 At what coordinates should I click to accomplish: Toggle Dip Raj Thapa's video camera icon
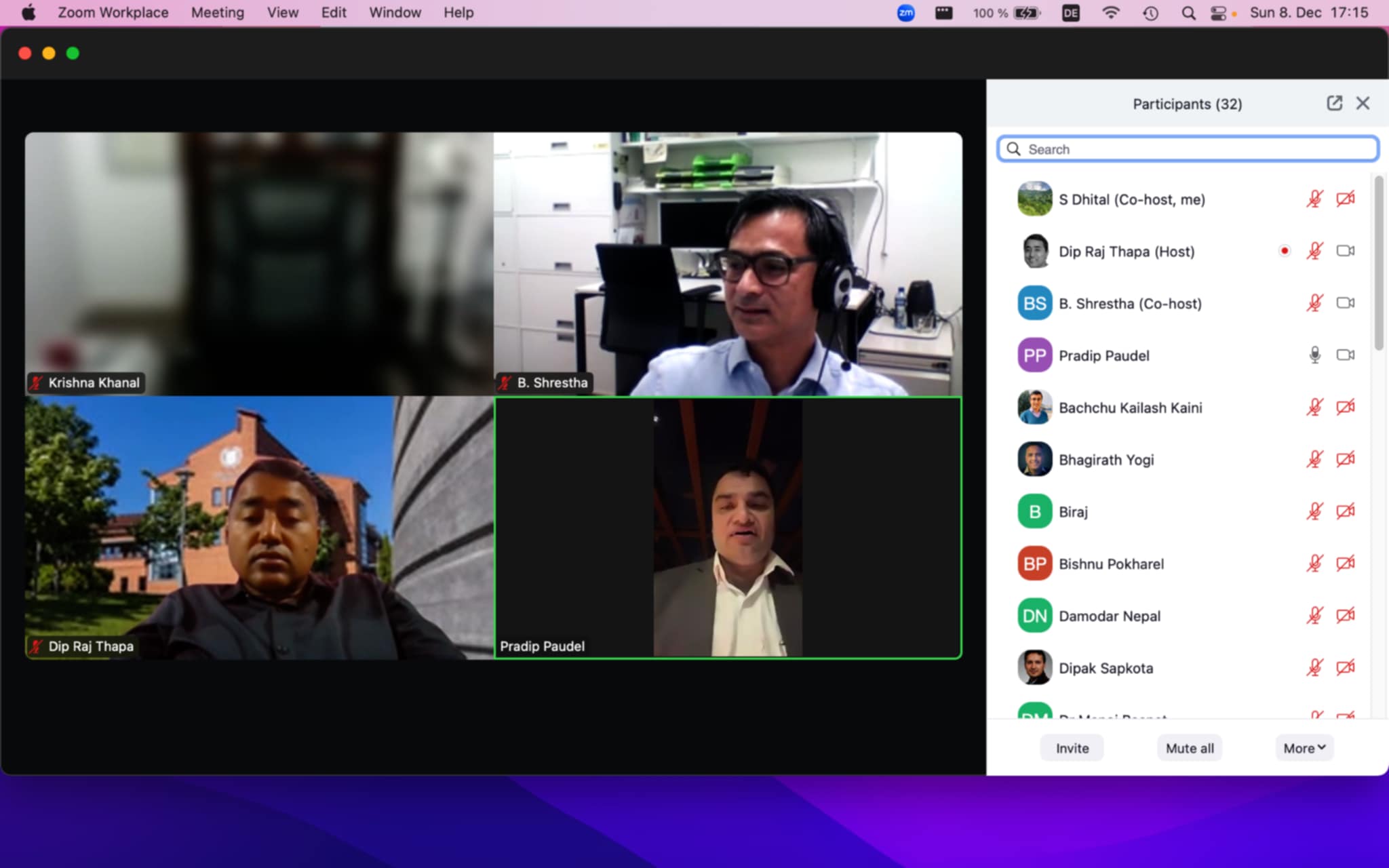(1346, 251)
